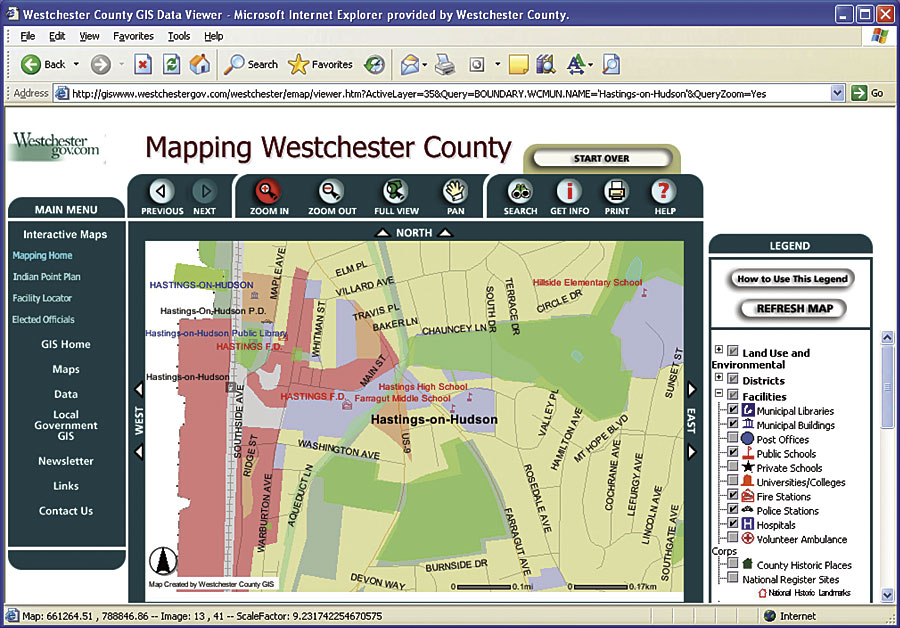Click the Westchestergov.com logo
Screen dimensions: 900x628
coord(56,145)
